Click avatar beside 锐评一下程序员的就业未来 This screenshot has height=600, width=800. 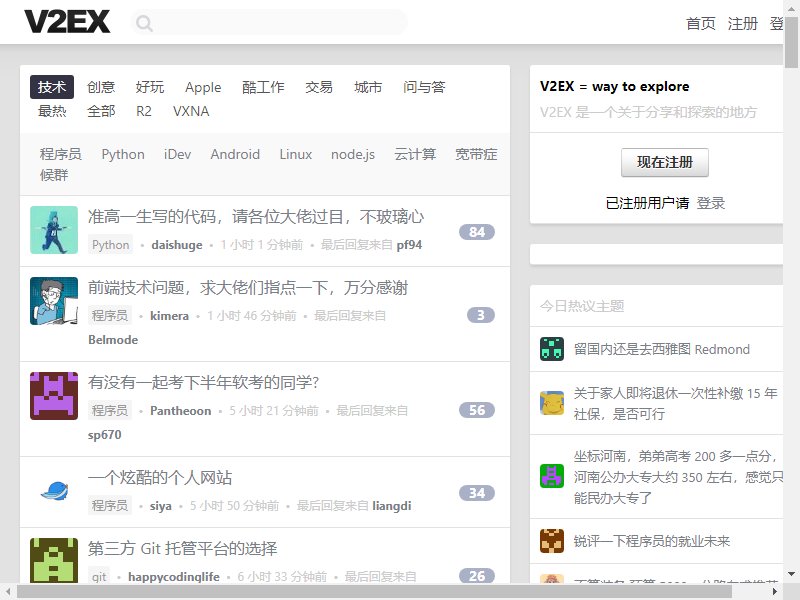[x=552, y=541]
